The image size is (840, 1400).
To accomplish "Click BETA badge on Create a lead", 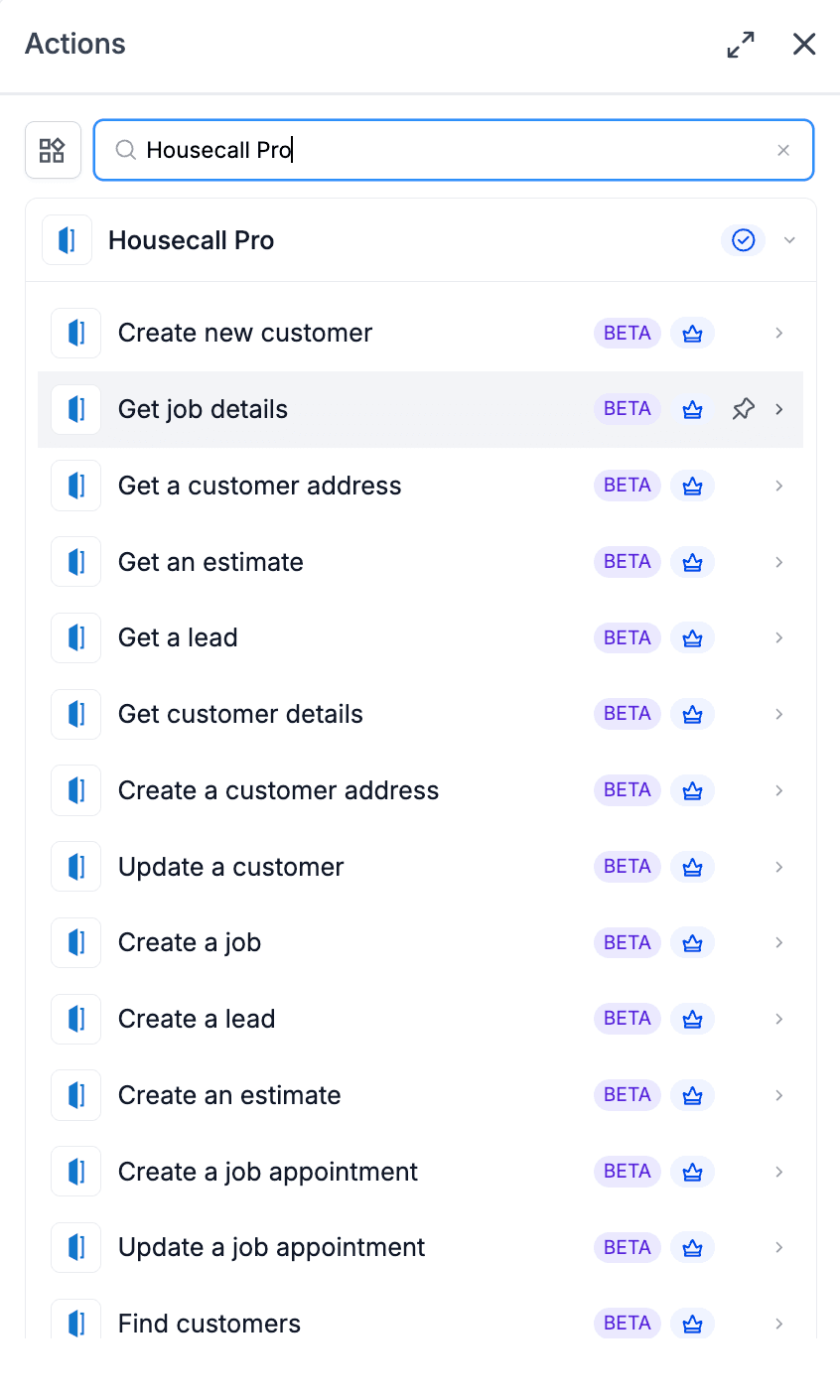I will point(628,1019).
